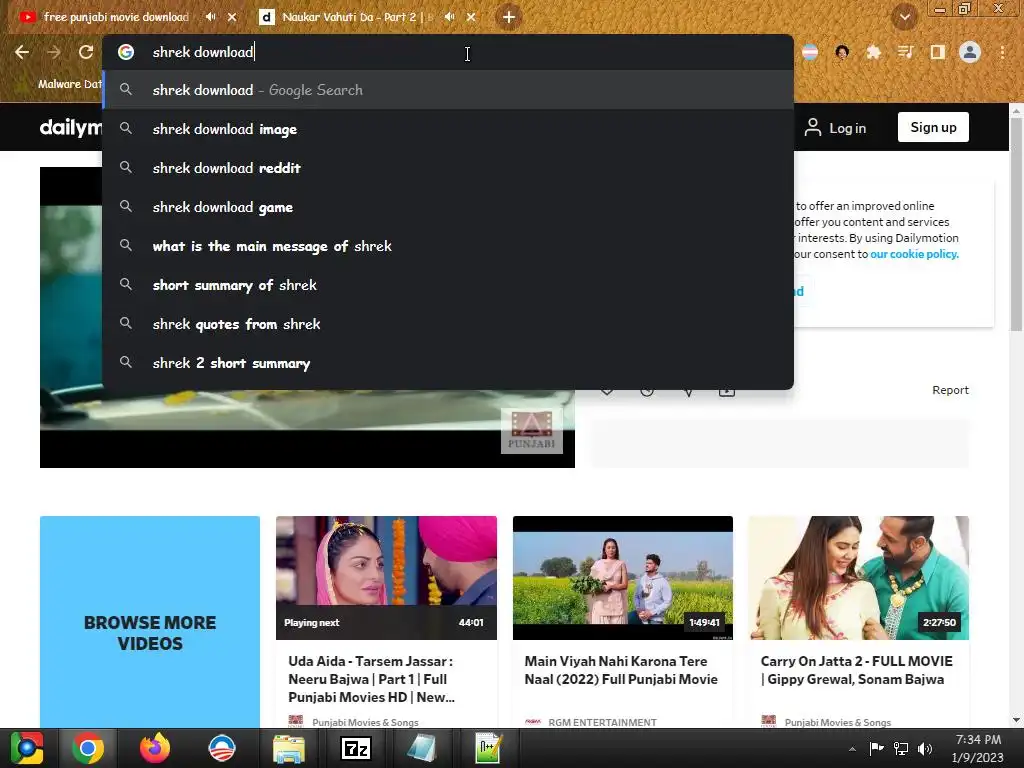
Task: Select what is the main message of shrek
Action: click(x=449, y=246)
